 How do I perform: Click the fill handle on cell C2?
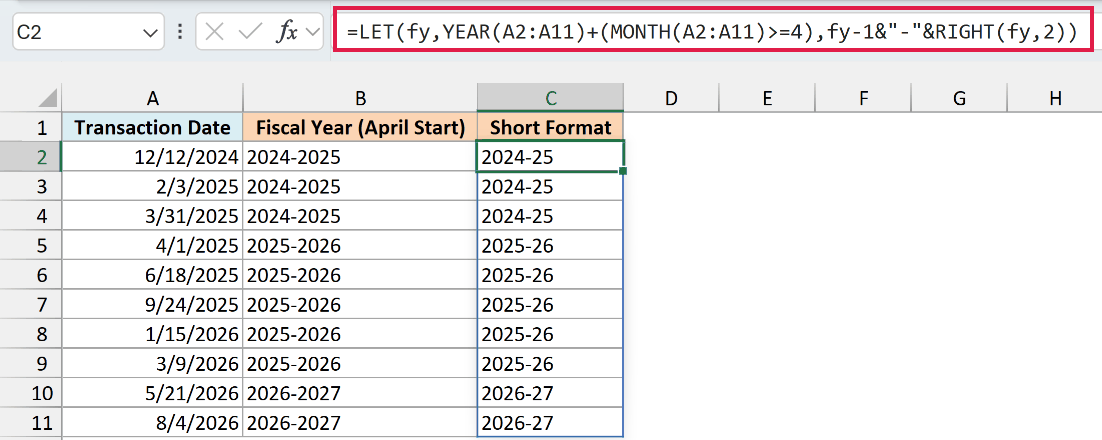[623, 171]
